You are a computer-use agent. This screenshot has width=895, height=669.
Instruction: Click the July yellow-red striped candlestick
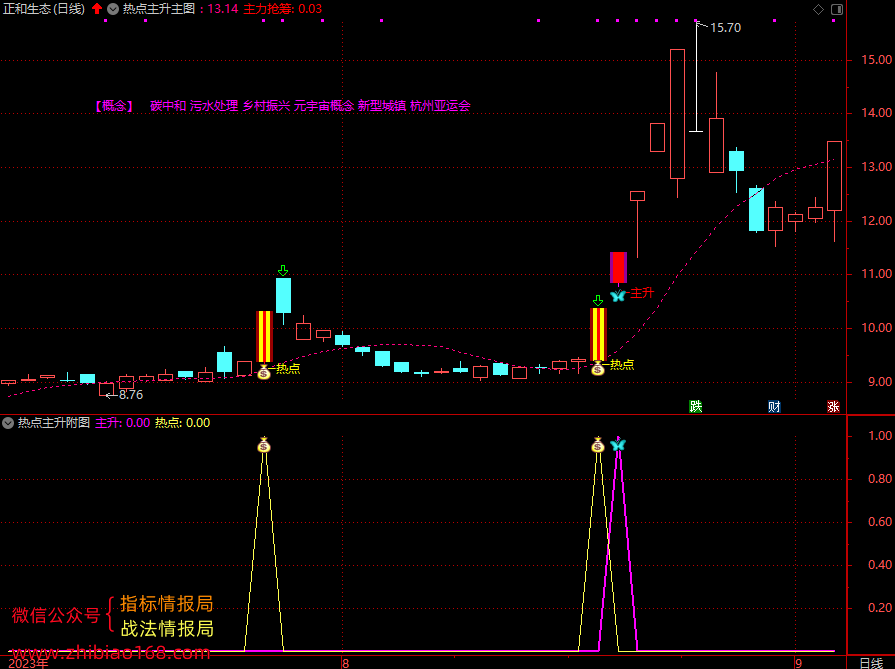point(264,337)
